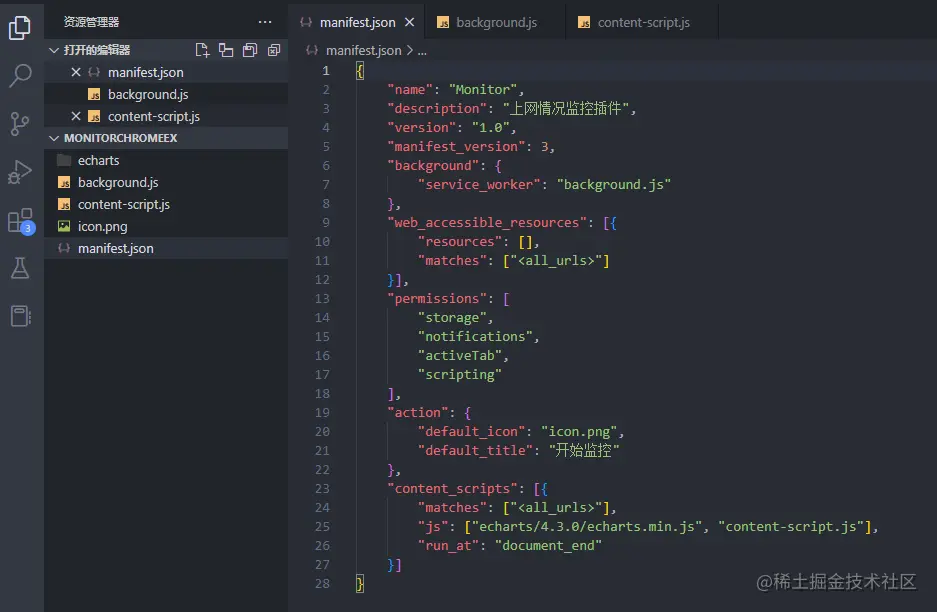Click the "storage" permission string
Viewport: 937px width, 612px height.
[452, 317]
